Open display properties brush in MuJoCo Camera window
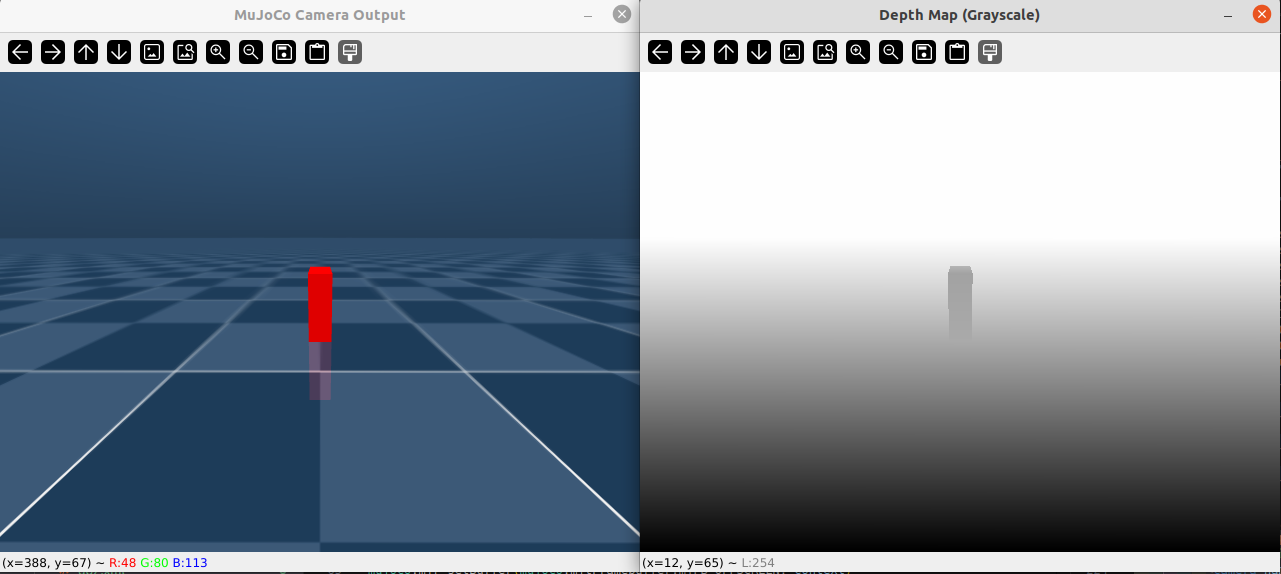Screen dimensions: 1281x574 pyautogui.click(x=350, y=52)
